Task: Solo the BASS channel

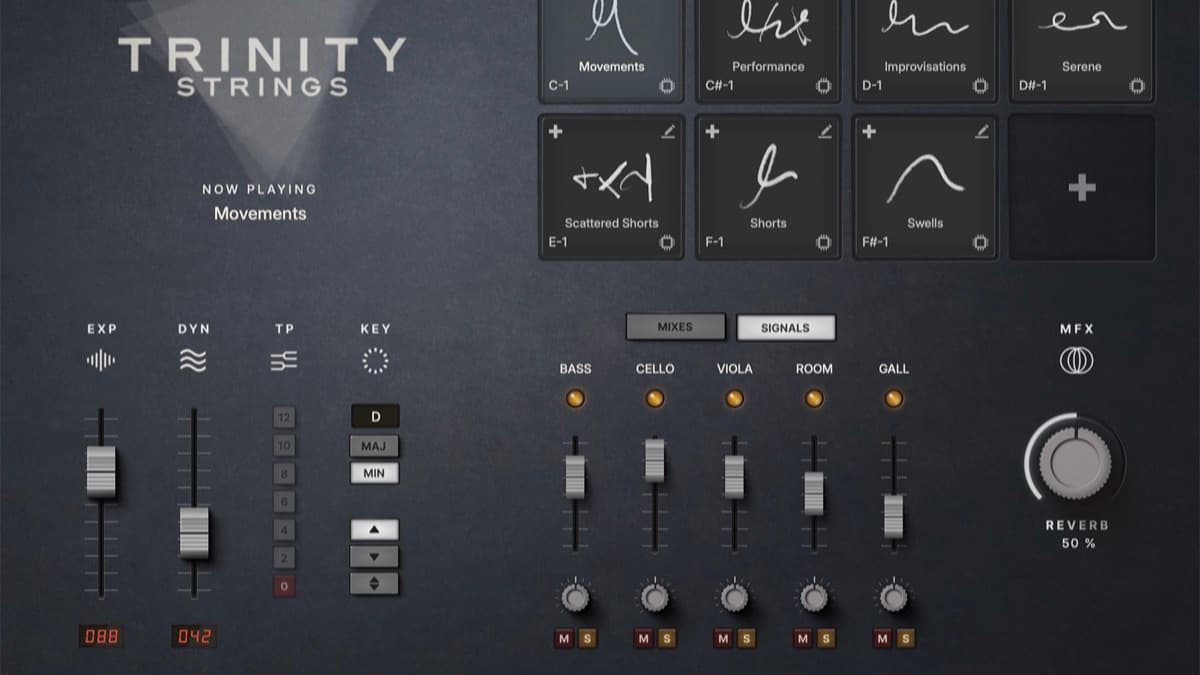Action: click(586, 638)
